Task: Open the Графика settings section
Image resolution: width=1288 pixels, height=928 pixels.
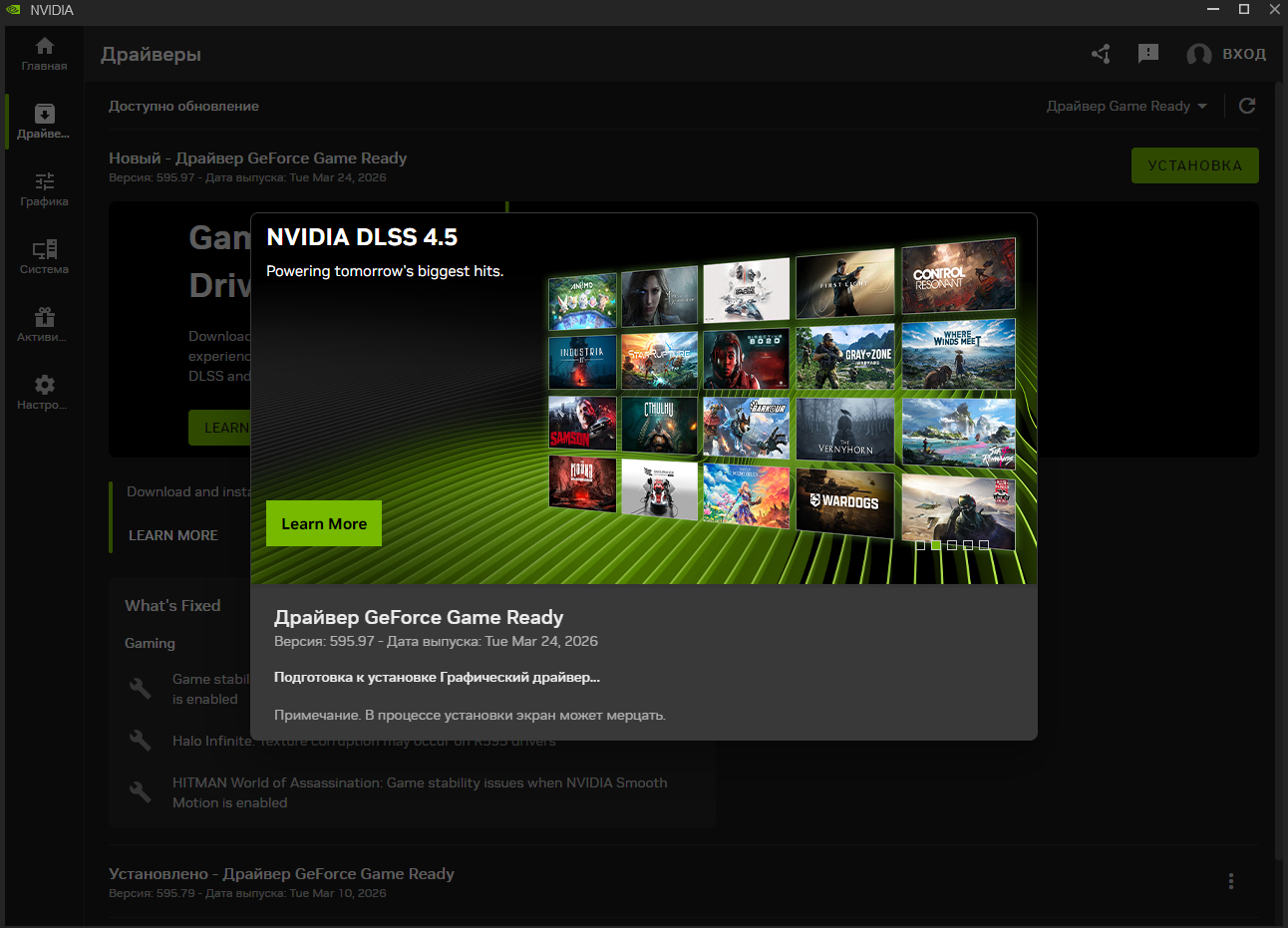Action: pos(44,189)
